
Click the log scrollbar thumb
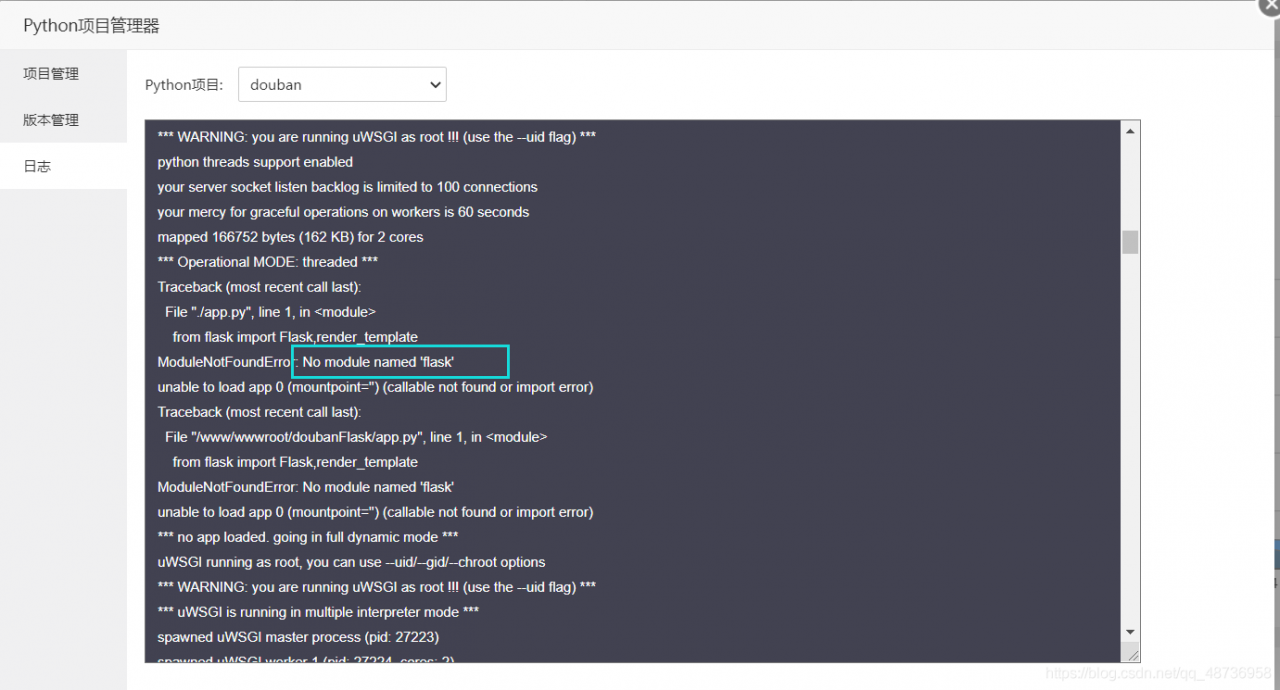(1130, 242)
